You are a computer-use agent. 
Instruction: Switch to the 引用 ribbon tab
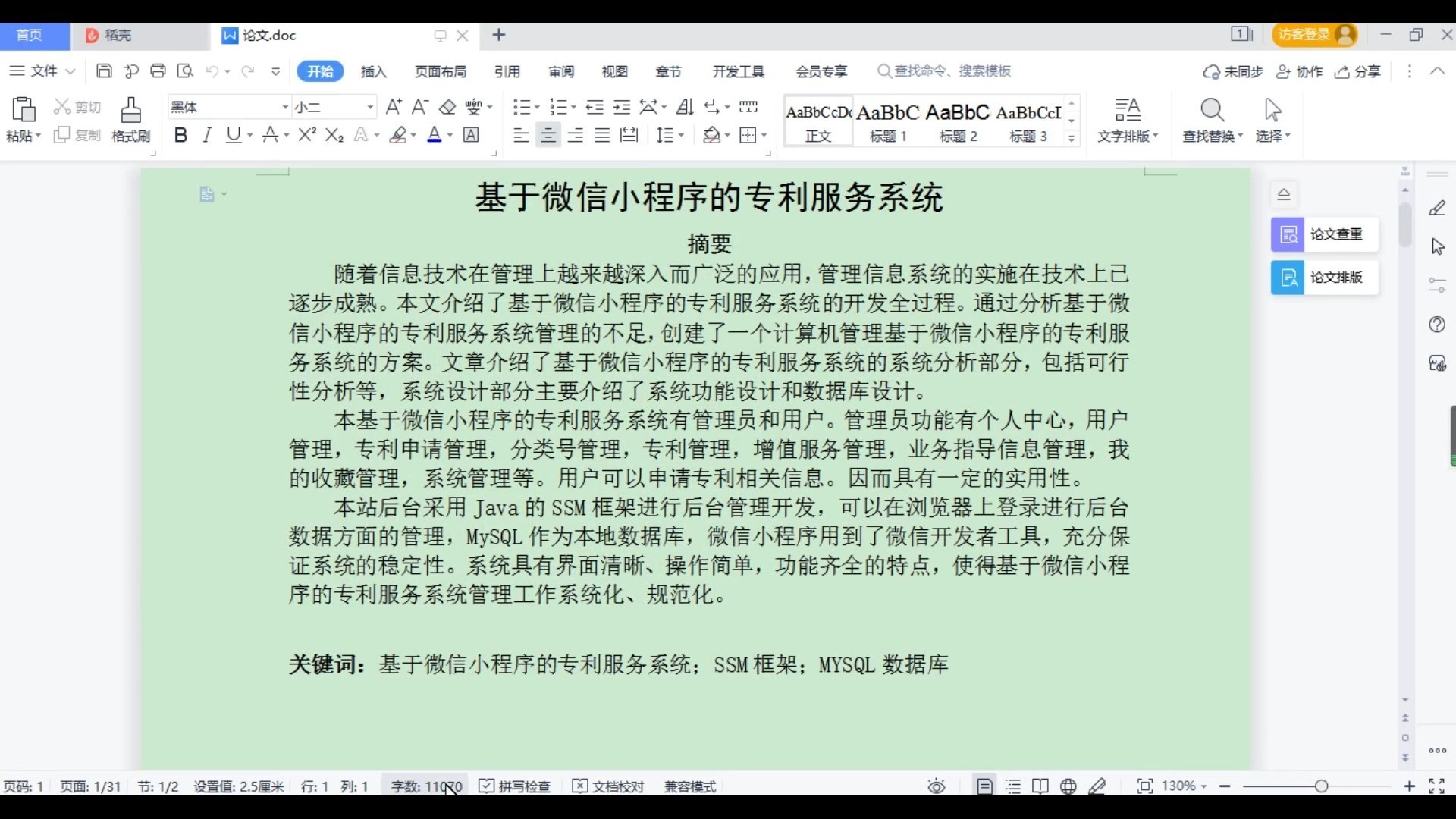(507, 71)
